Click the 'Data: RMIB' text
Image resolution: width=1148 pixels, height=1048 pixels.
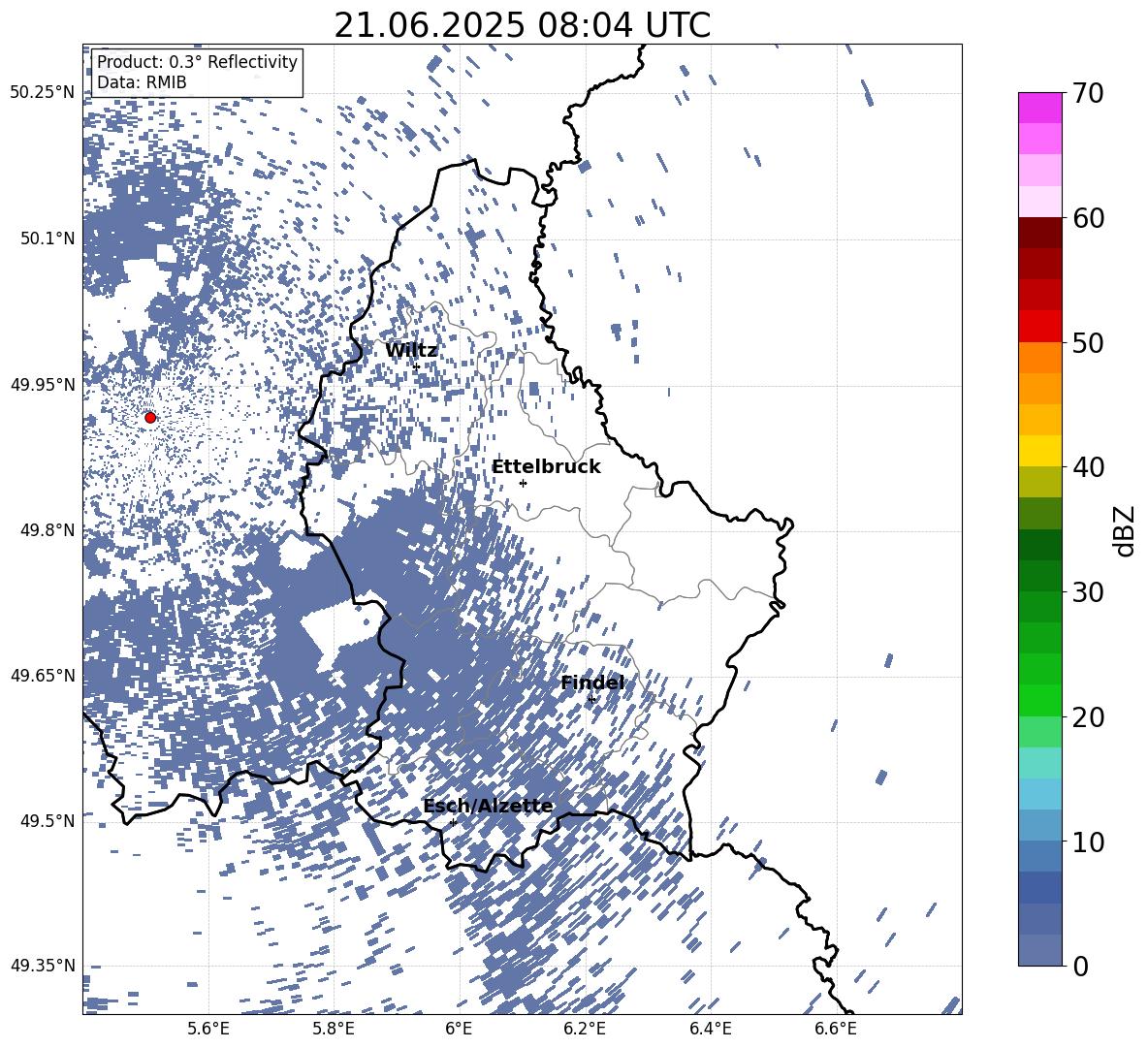click(142, 82)
